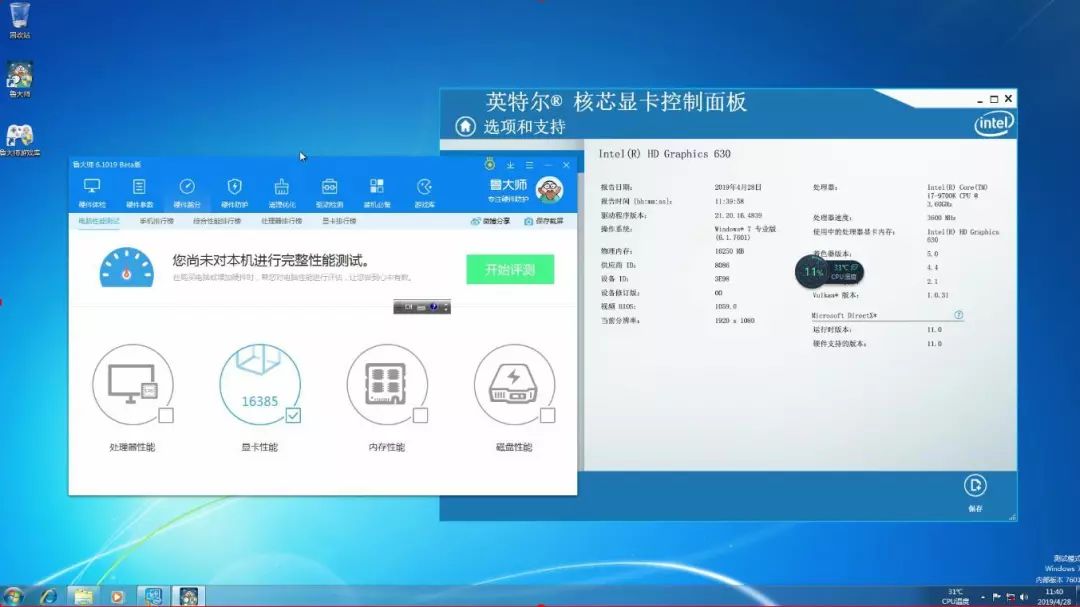Open 硬件体检 section in Ludashi toolbar
Screen dimensions: 1080x607
pos(92,192)
